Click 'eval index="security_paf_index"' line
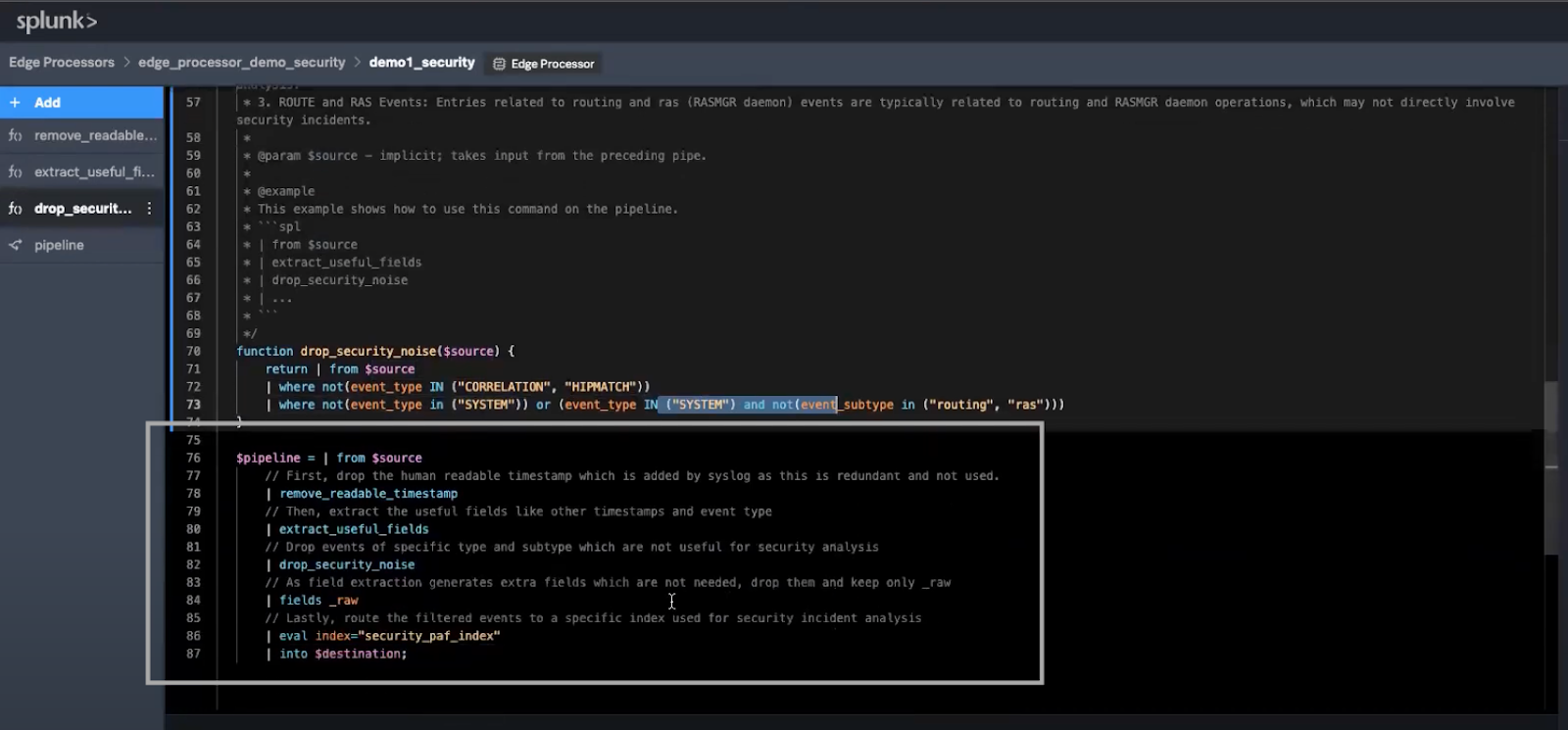This screenshot has height=730, width=1568. [382, 636]
